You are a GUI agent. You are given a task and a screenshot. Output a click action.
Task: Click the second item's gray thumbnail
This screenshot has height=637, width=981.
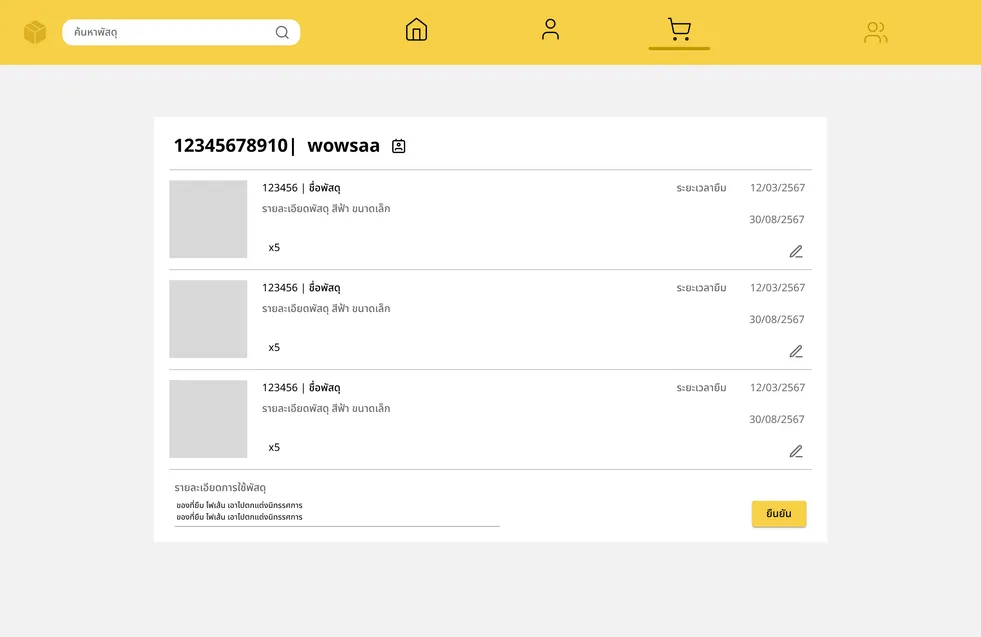pyautogui.click(x=208, y=319)
